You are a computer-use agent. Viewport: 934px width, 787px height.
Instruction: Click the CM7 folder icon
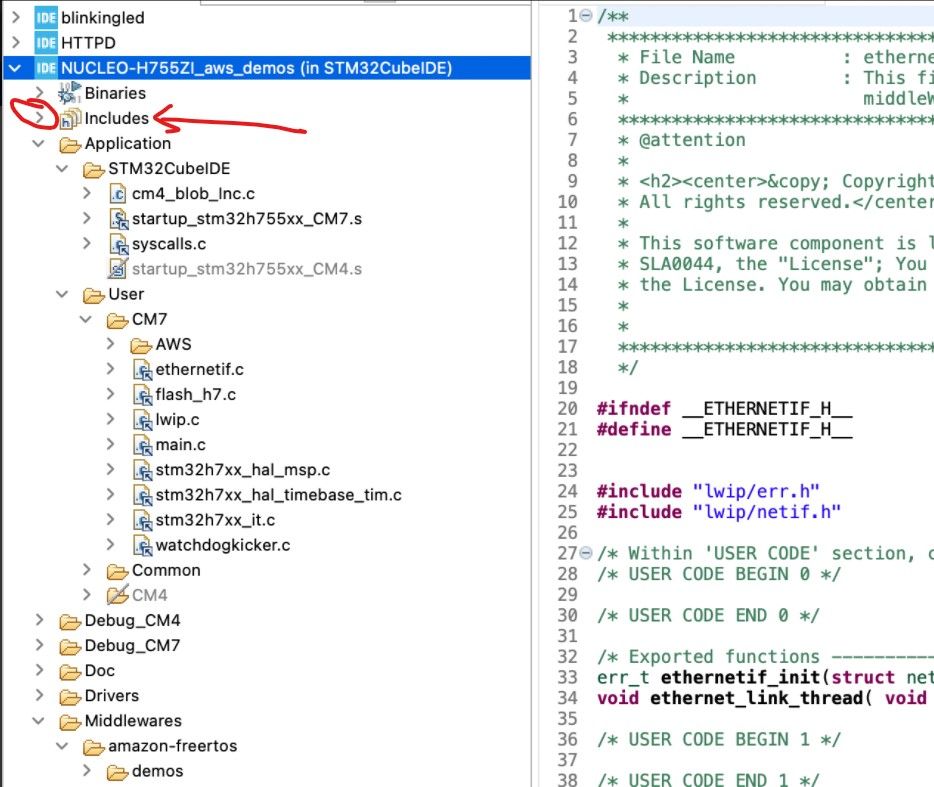click(x=117, y=319)
